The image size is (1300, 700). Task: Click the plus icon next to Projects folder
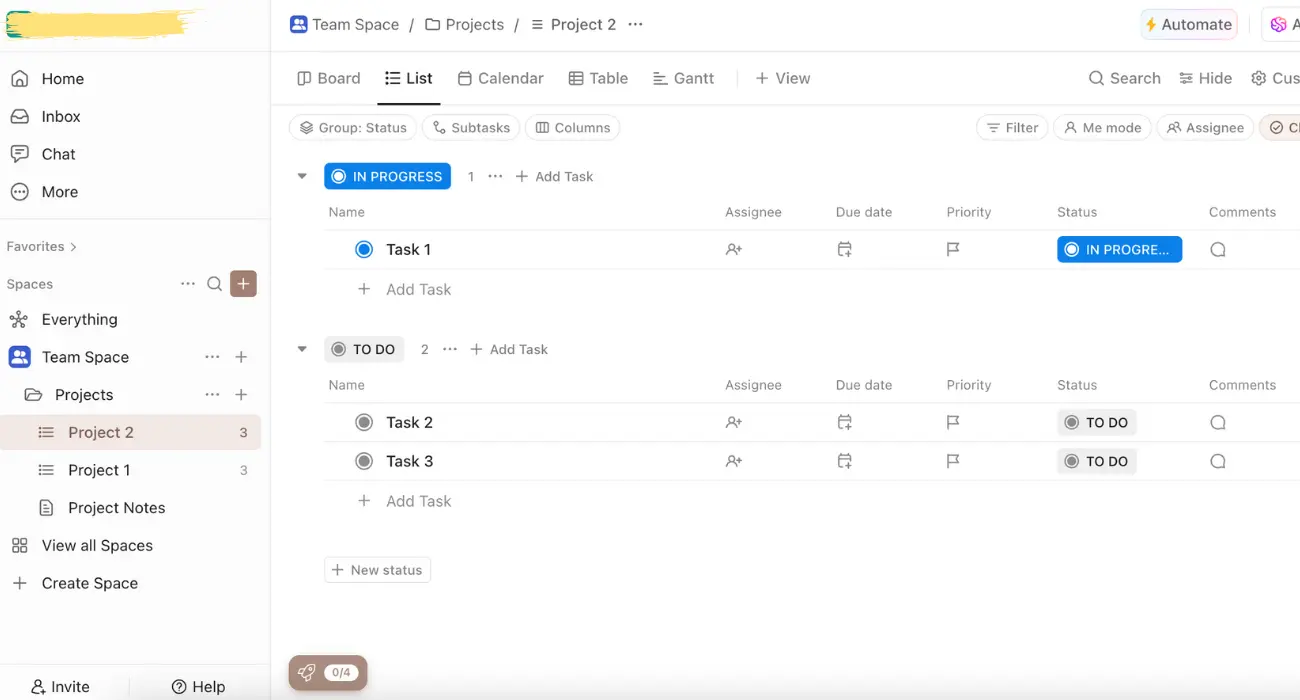(x=241, y=395)
